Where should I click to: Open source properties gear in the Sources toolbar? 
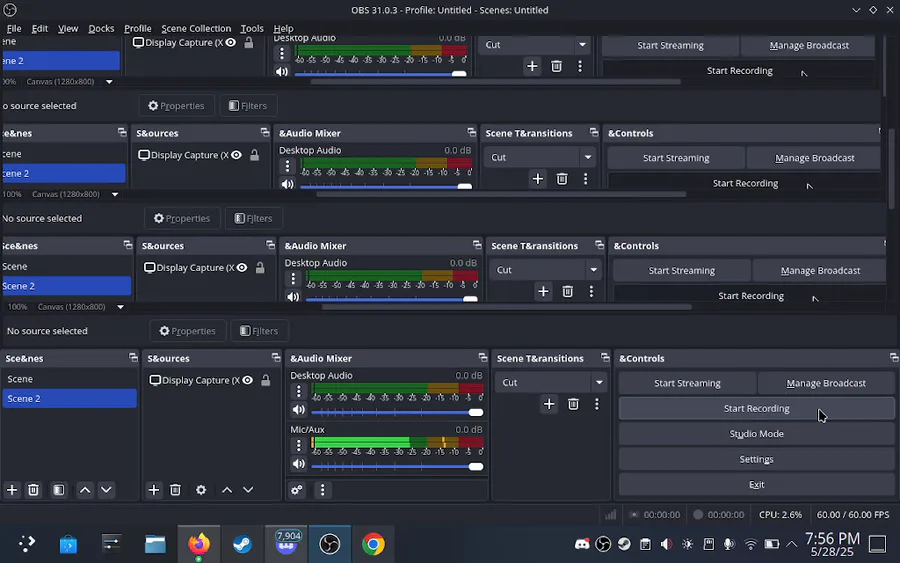(201, 490)
